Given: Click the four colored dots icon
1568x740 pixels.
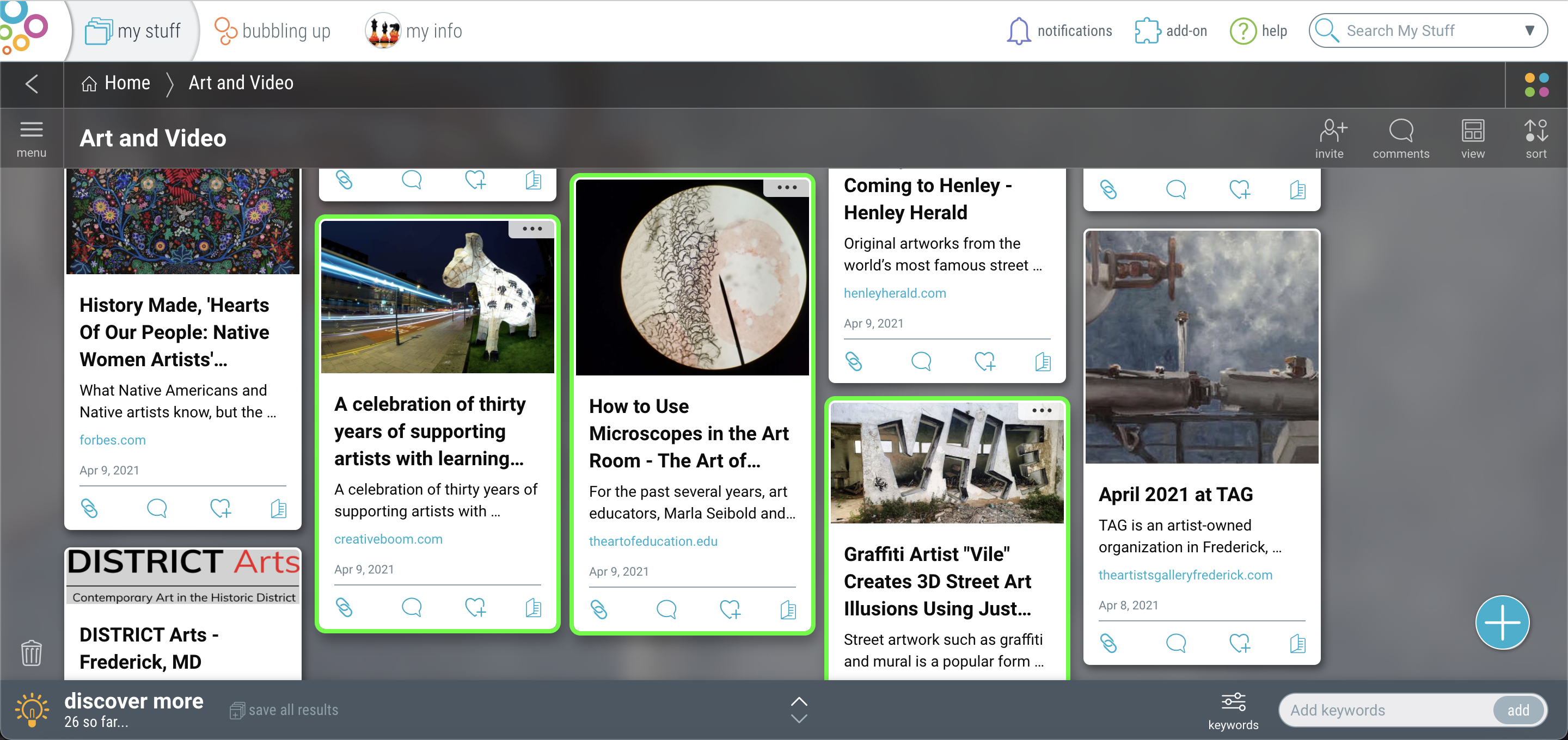Looking at the screenshot, I should (x=1536, y=84).
